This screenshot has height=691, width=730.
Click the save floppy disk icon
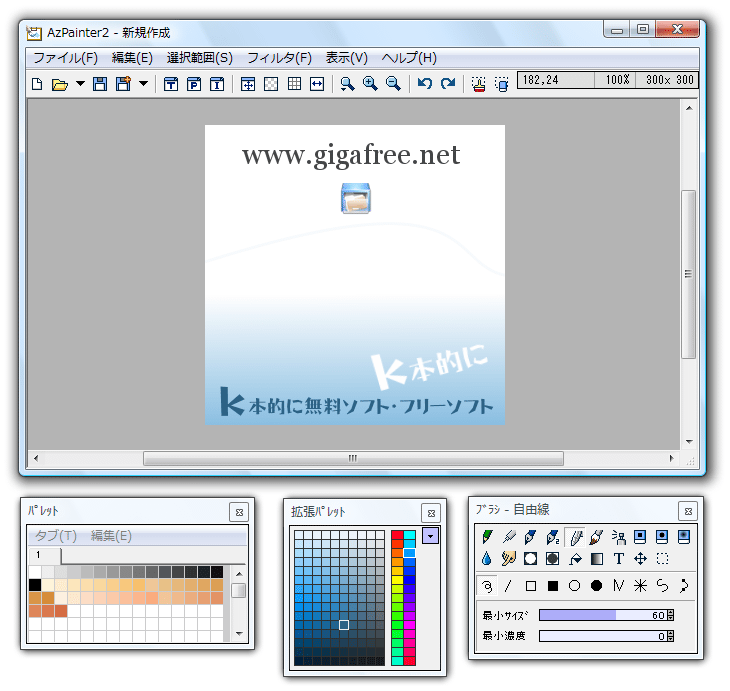click(100, 84)
